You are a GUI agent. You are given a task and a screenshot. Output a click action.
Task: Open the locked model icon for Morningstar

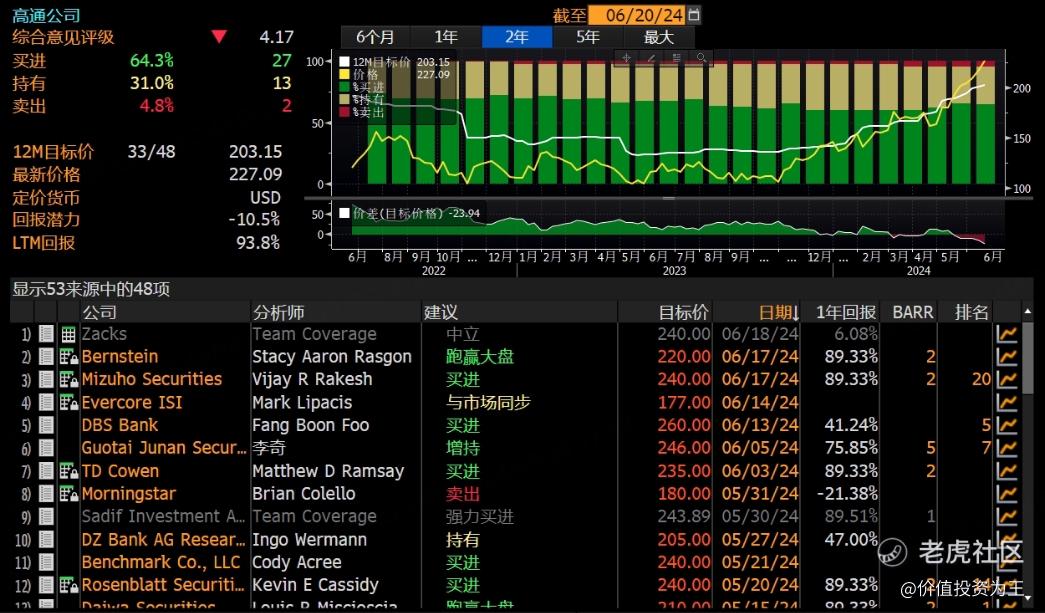pyautogui.click(x=69, y=494)
